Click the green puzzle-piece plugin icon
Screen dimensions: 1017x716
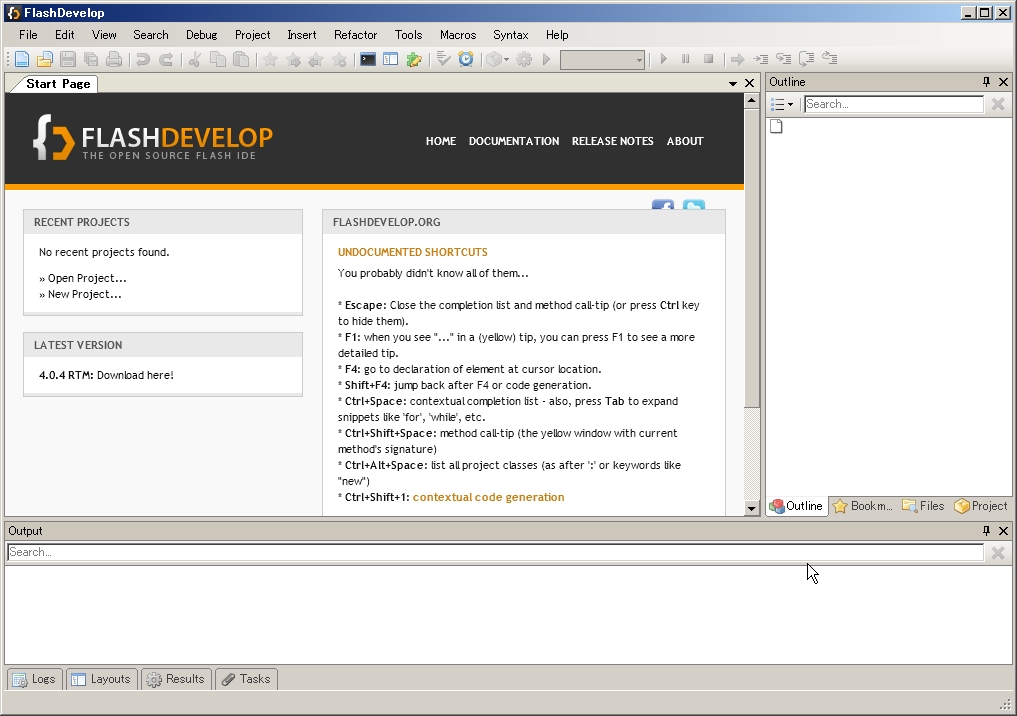(x=414, y=60)
